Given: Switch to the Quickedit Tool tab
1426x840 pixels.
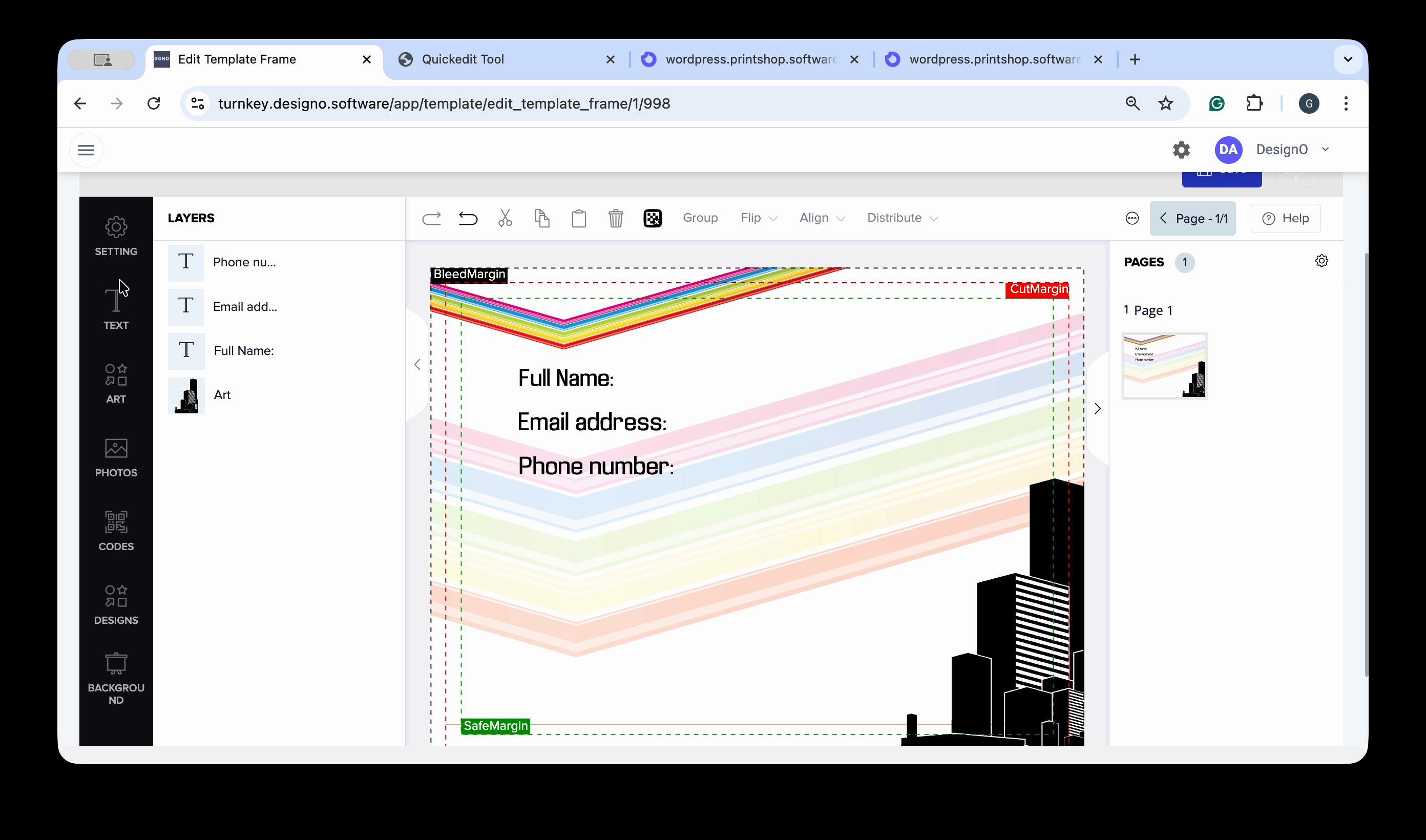Looking at the screenshot, I should (463, 59).
